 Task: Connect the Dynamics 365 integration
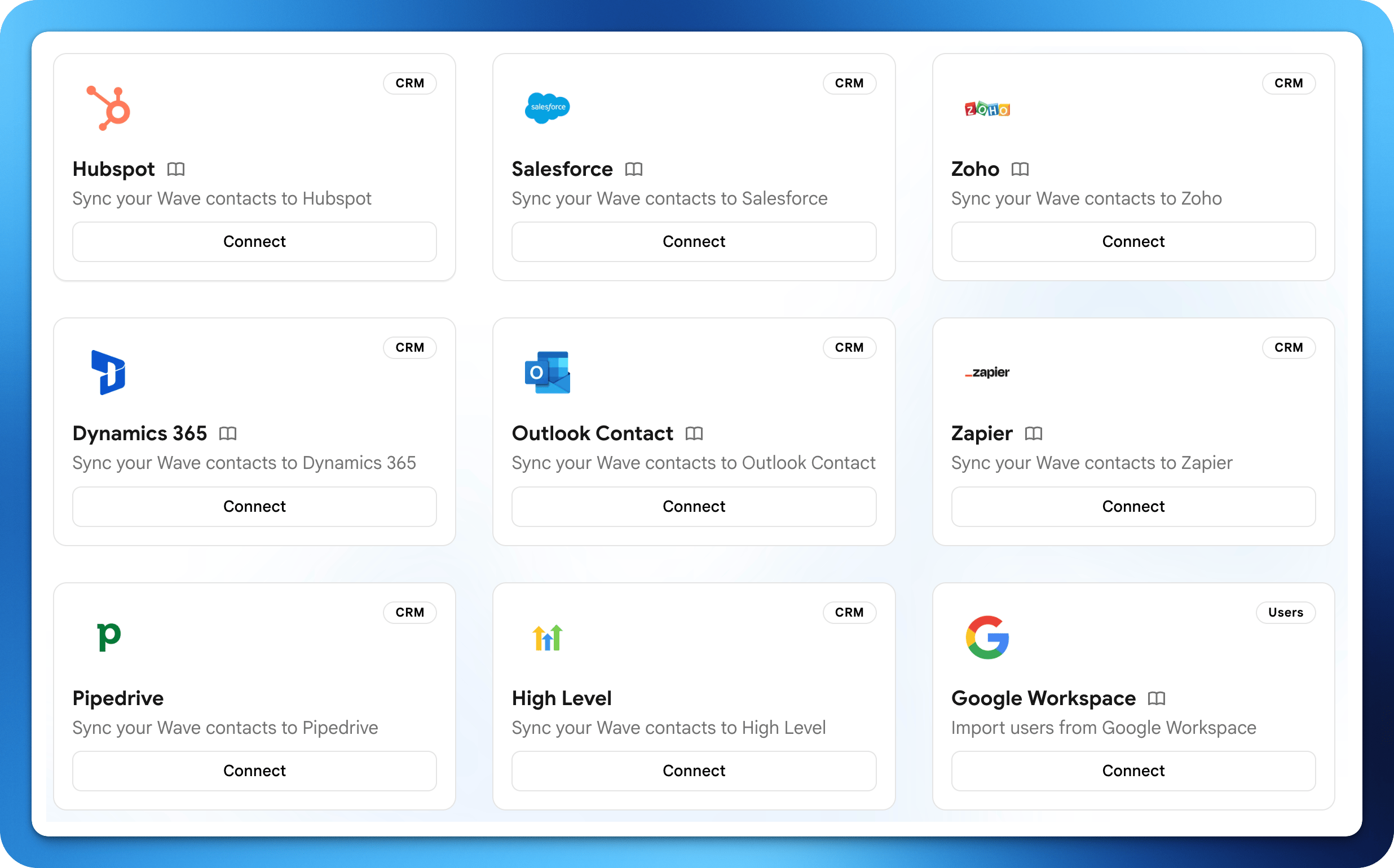click(x=254, y=507)
